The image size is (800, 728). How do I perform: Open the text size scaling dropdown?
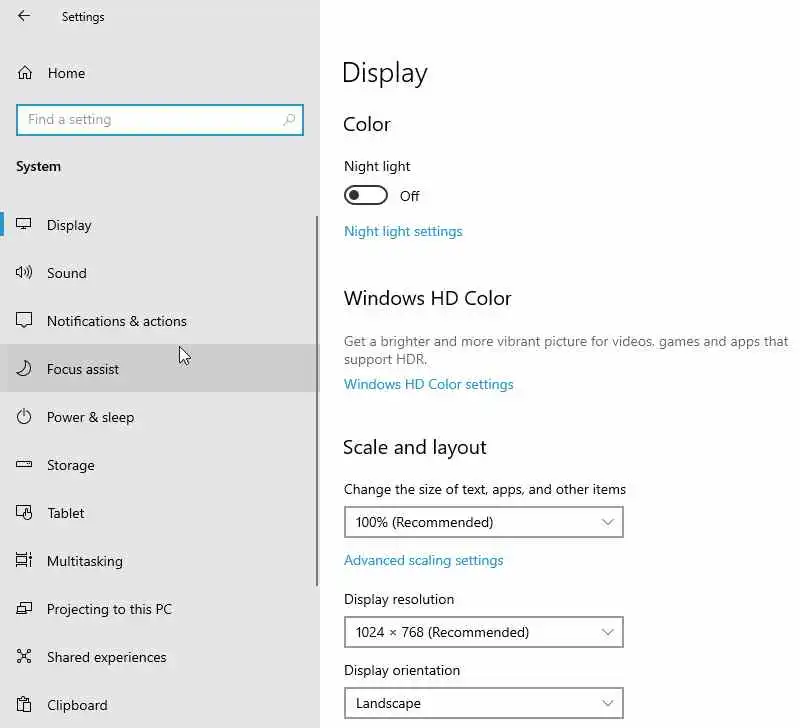pos(484,522)
